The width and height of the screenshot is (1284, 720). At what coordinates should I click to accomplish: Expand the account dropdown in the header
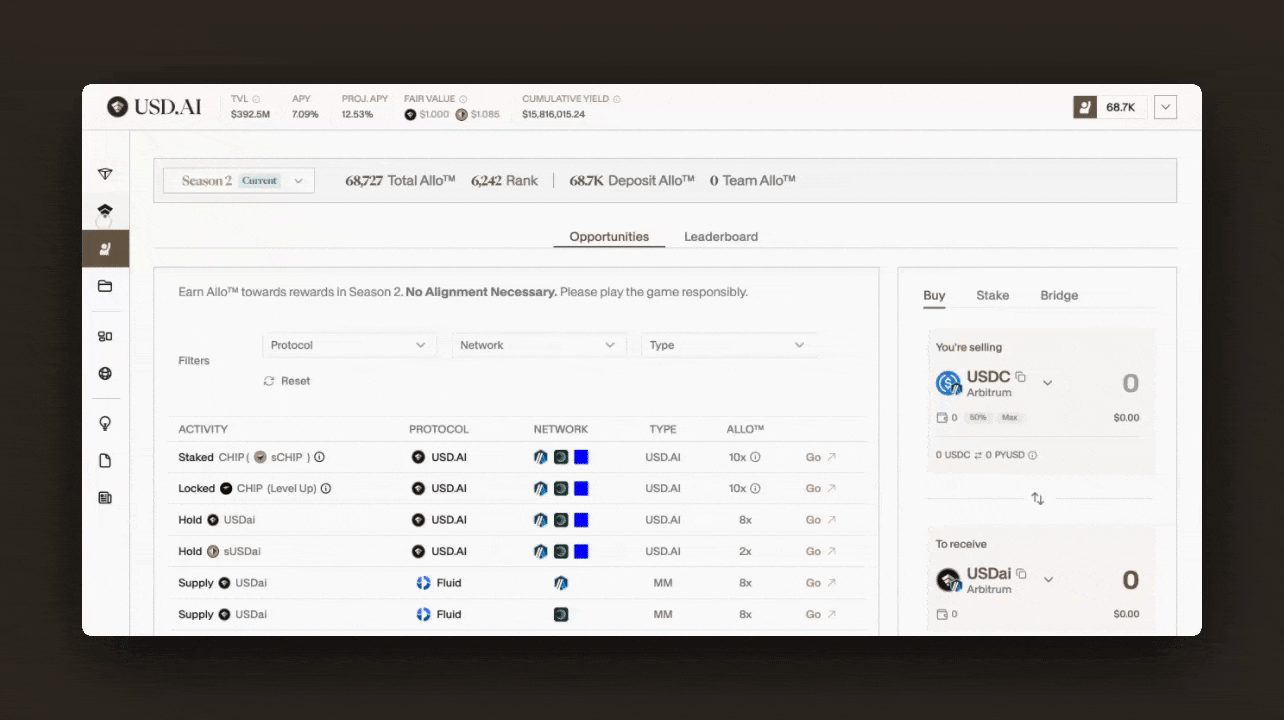point(1165,107)
